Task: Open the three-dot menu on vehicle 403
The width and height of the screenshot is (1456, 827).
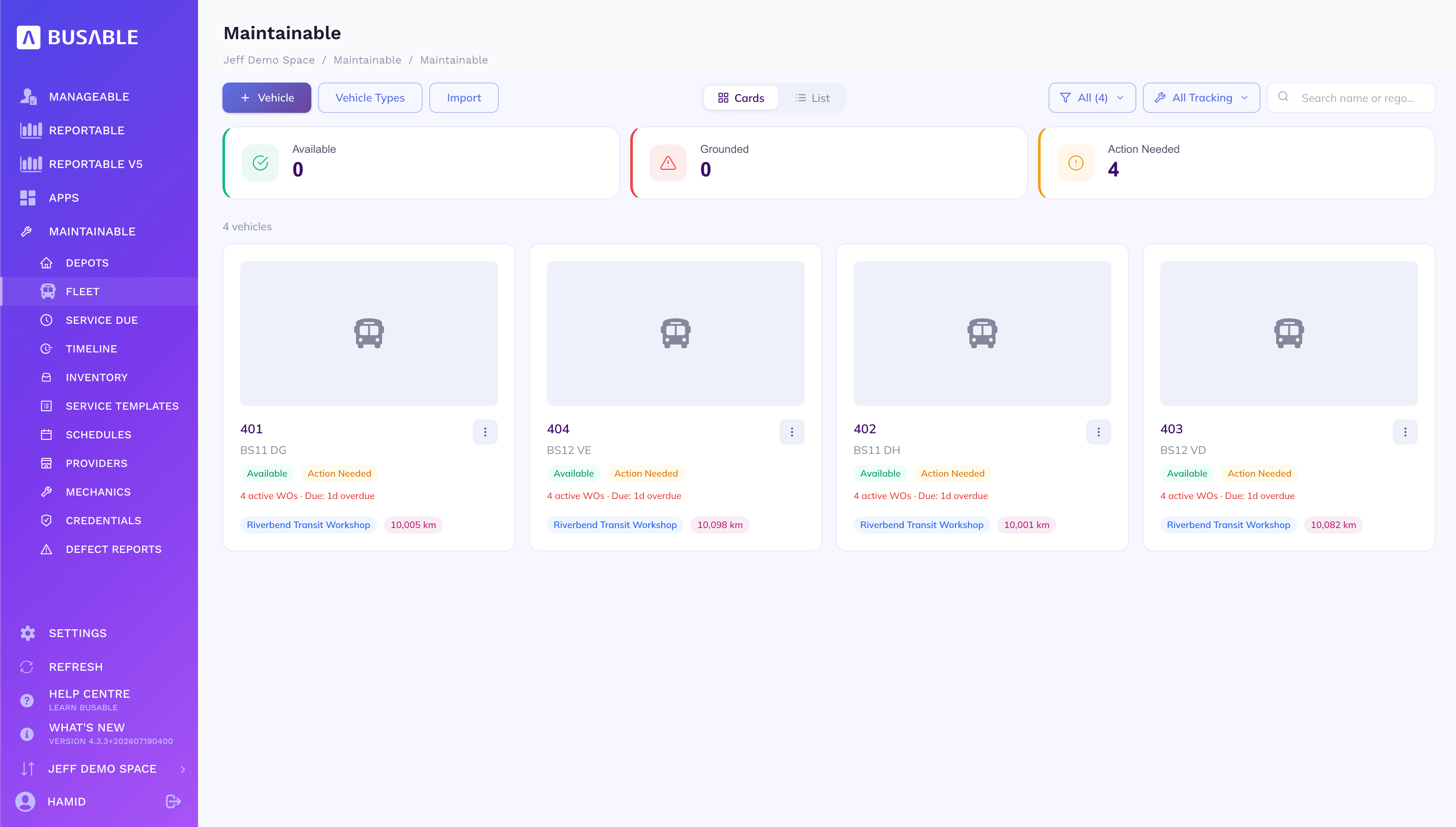Action: pos(1405,432)
